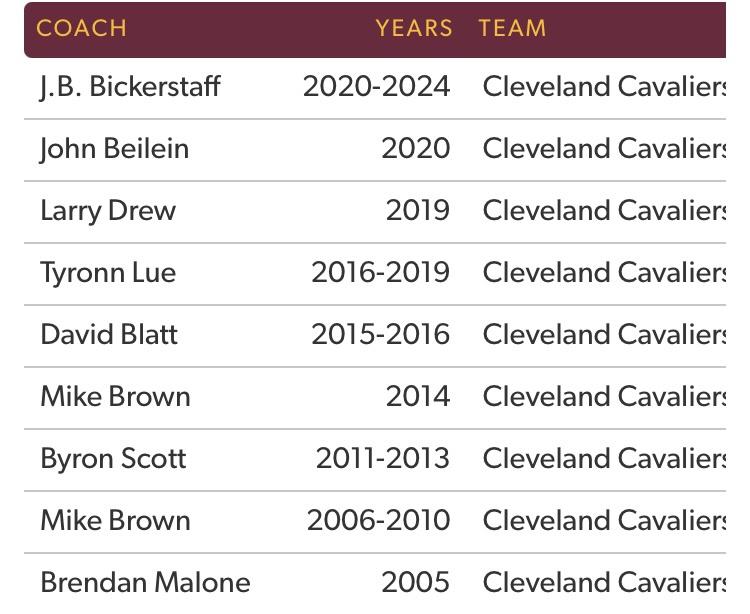This screenshot has width=750, height=614.
Task: Select coach J.B. Bickerstaff
Action: click(130, 87)
